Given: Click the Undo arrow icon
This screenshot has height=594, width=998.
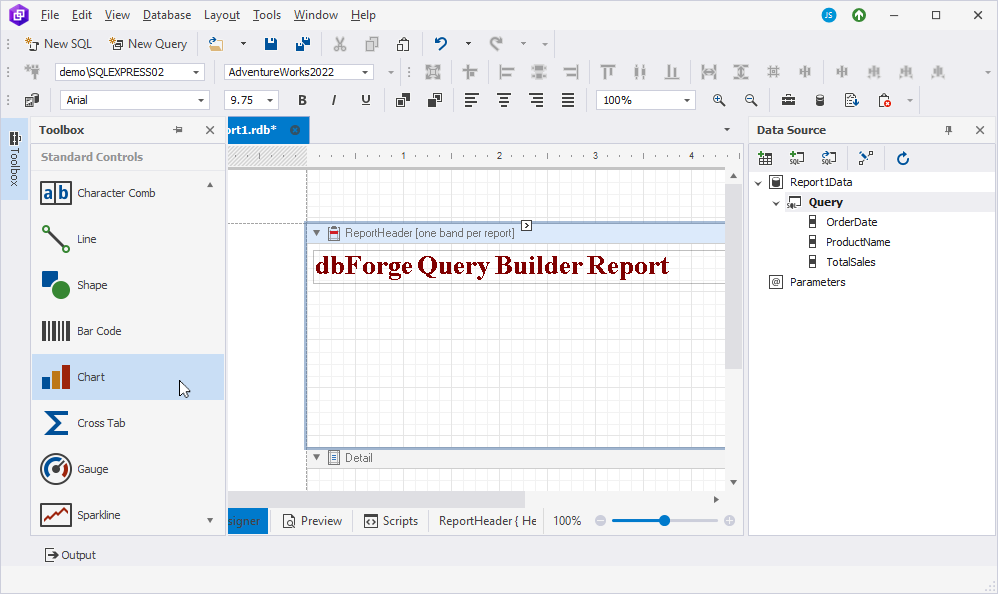Looking at the screenshot, I should pos(440,44).
